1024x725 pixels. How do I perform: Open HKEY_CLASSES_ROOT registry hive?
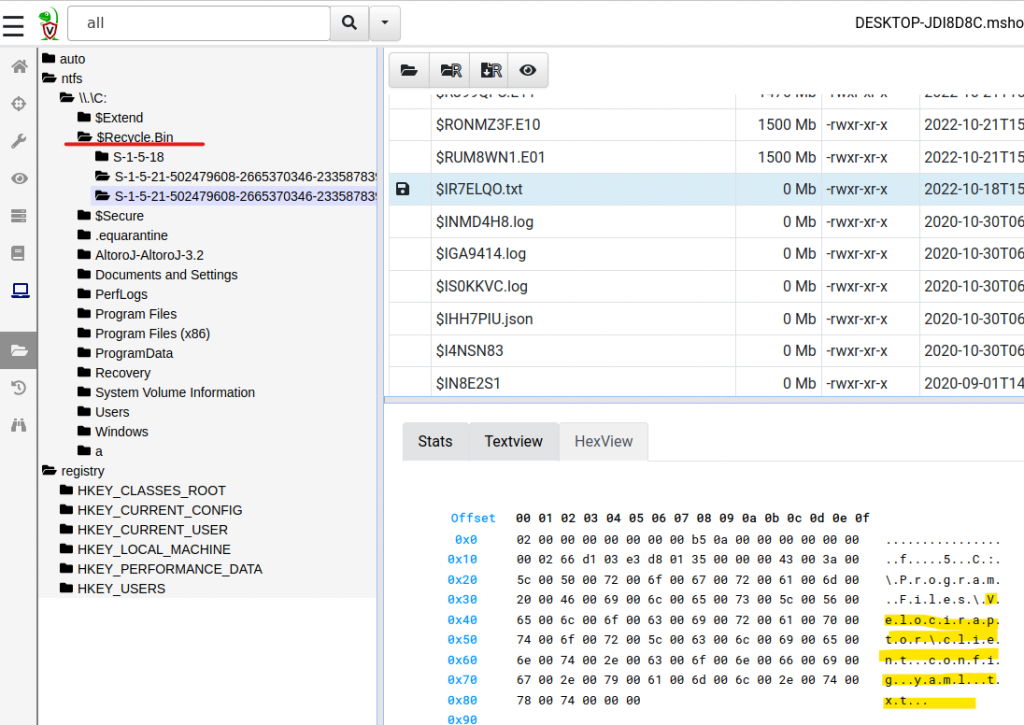[x=143, y=490]
